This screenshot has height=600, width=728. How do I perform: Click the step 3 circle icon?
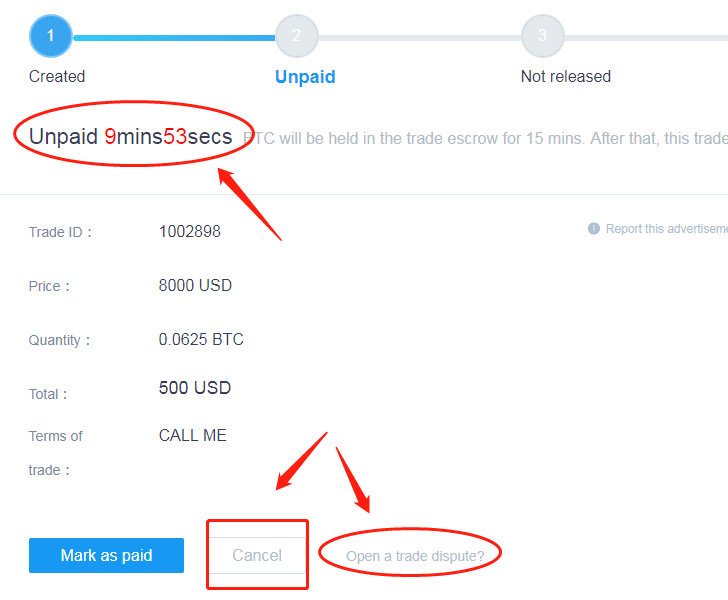(542, 36)
